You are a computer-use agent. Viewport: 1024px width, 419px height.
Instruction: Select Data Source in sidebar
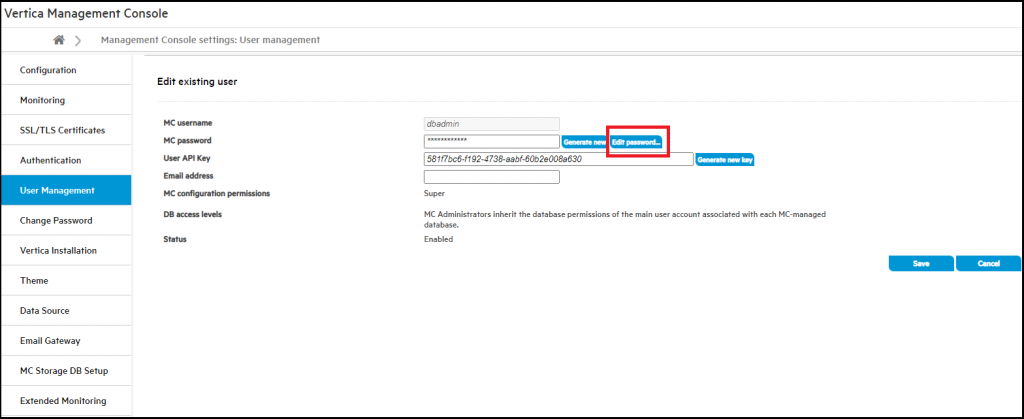66,311
